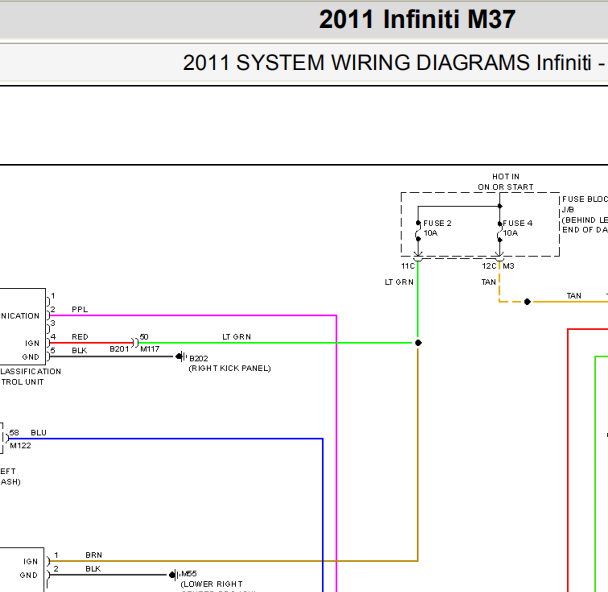The width and height of the screenshot is (608, 592).
Task: Click the B201/M117 connector symbol
Action: pyautogui.click(x=135, y=343)
